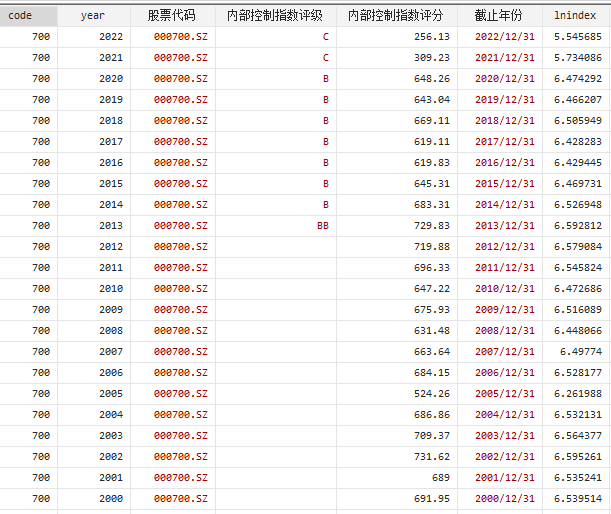The image size is (611, 514).
Task: Click the stock code cell in 2010 row
Action: tap(181, 289)
